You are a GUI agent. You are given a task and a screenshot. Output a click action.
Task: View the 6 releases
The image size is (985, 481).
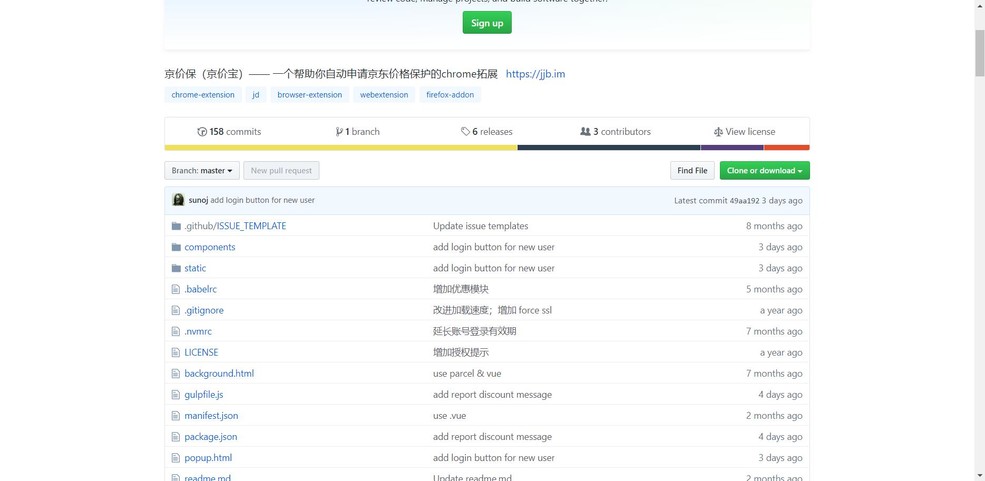(486, 132)
